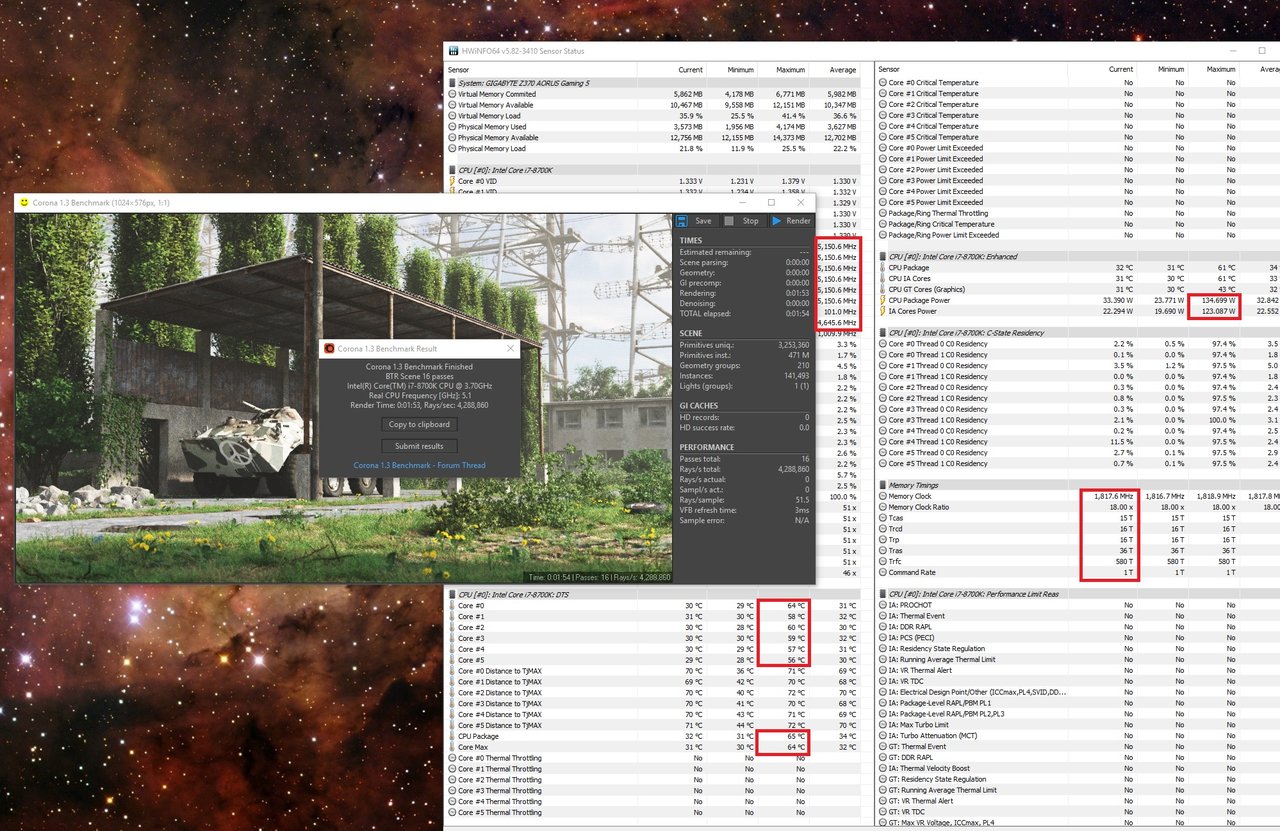Open the Corona 1.3 Benchmark Forum Thread link
This screenshot has width=1280, height=831.
tap(419, 465)
